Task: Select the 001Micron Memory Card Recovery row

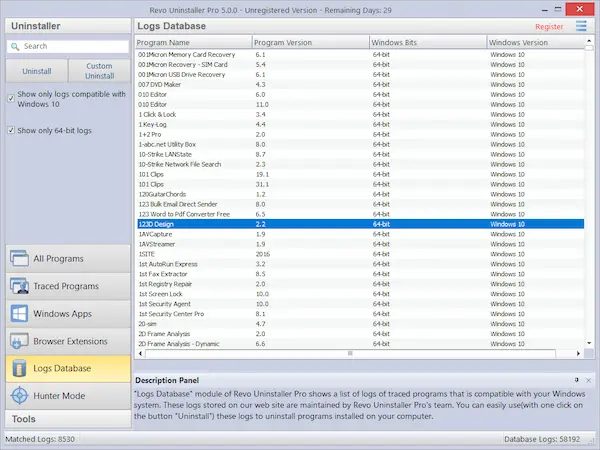Action: (360, 54)
